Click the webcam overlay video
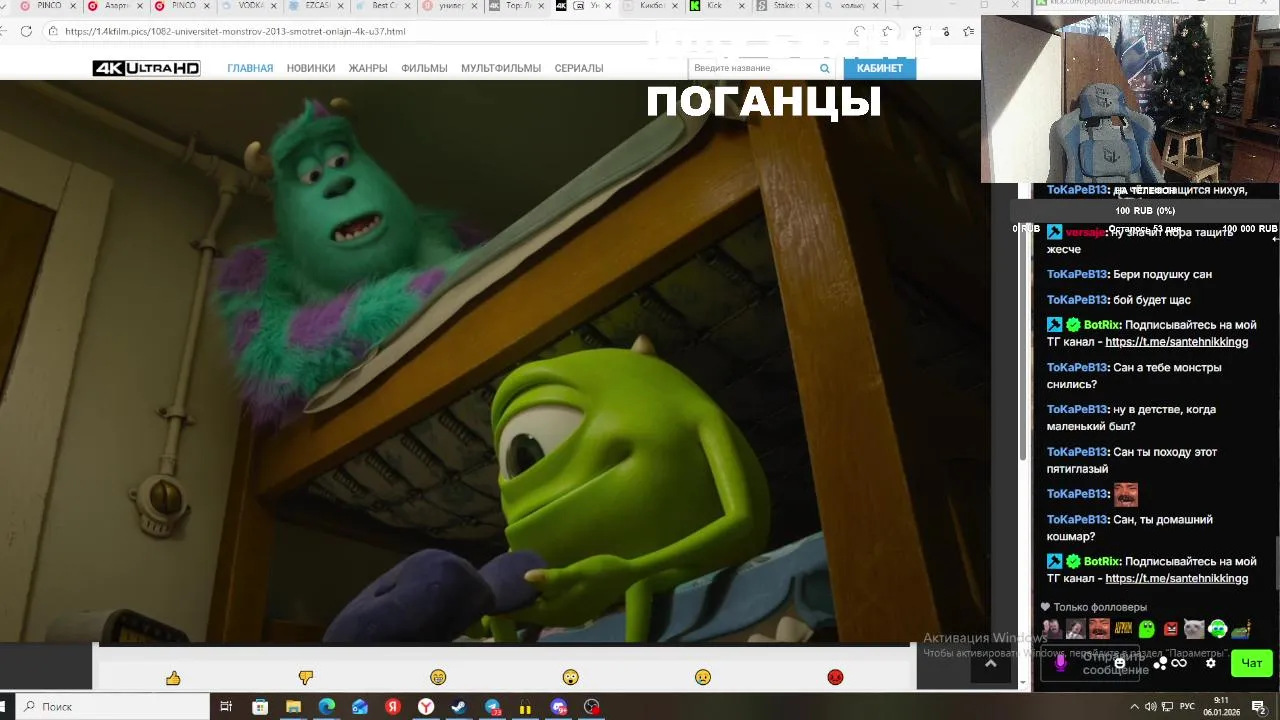 [1130, 99]
